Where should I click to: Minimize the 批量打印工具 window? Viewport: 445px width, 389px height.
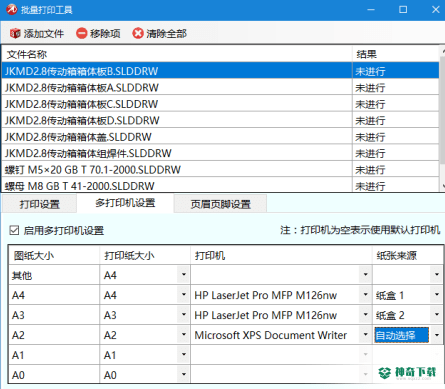371,10
